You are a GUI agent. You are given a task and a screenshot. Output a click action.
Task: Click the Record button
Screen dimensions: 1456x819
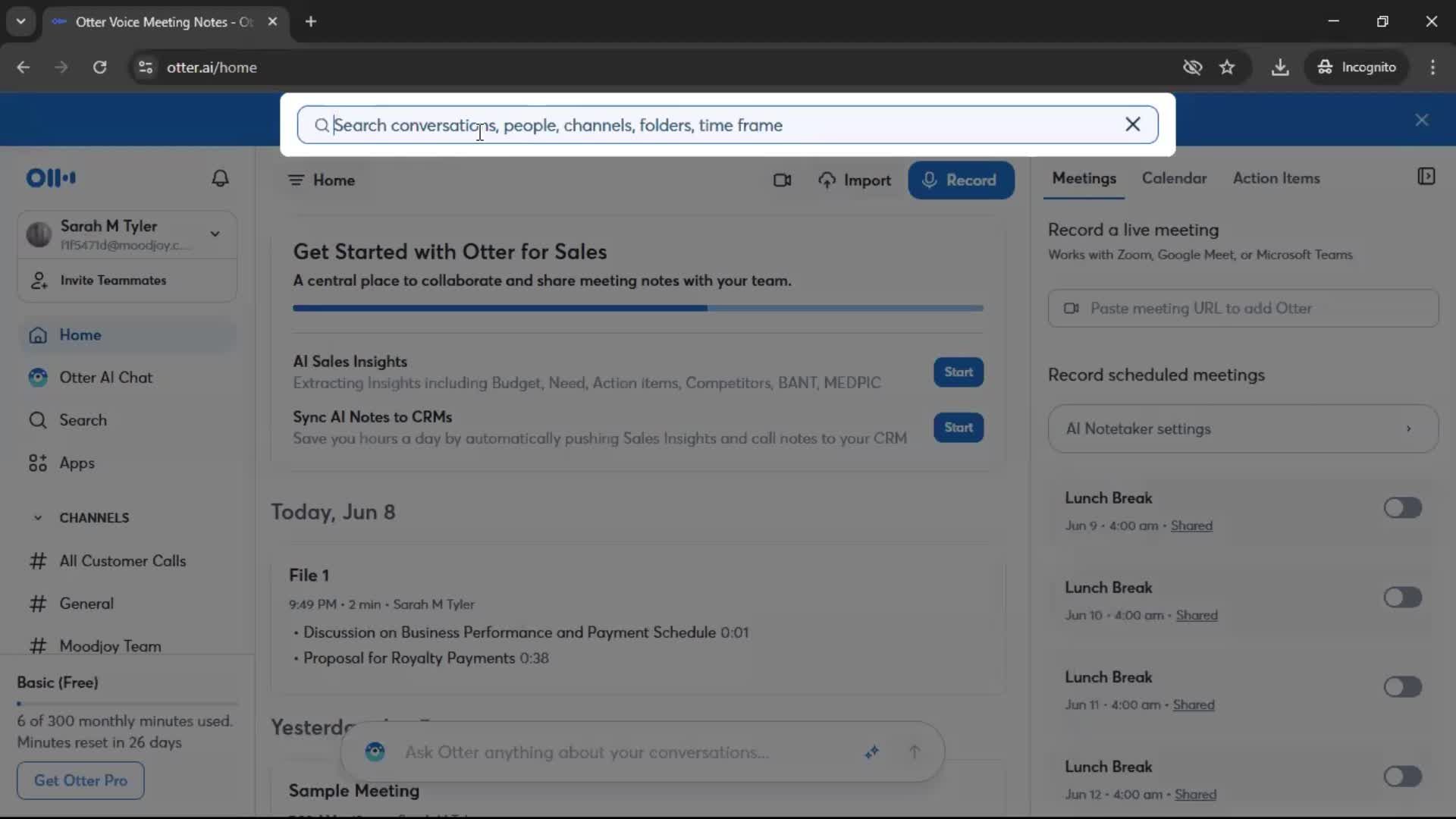[961, 180]
